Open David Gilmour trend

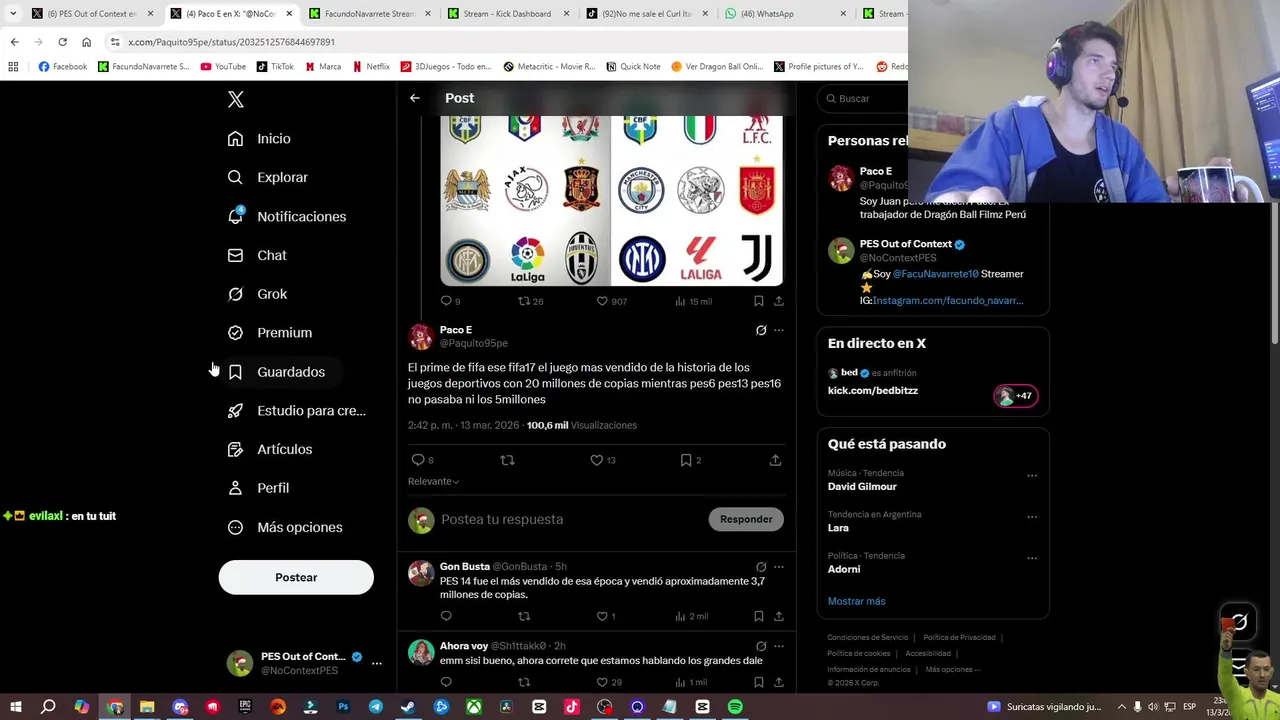tap(862, 486)
